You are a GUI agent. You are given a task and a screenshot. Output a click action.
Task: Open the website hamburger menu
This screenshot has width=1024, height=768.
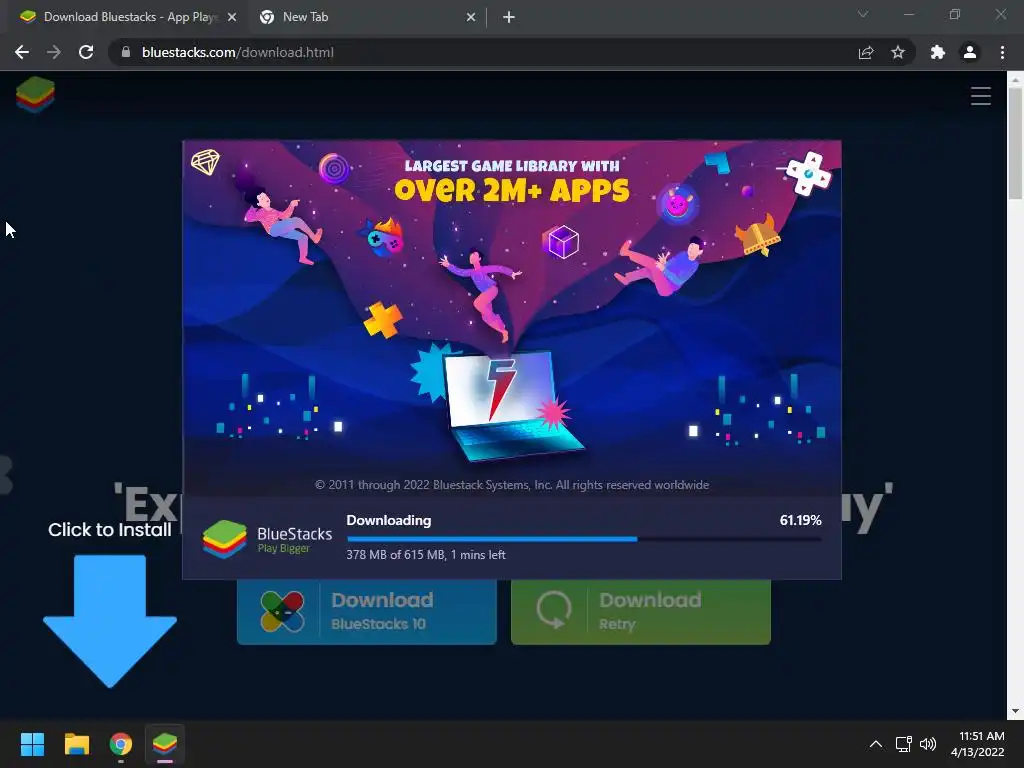point(980,96)
